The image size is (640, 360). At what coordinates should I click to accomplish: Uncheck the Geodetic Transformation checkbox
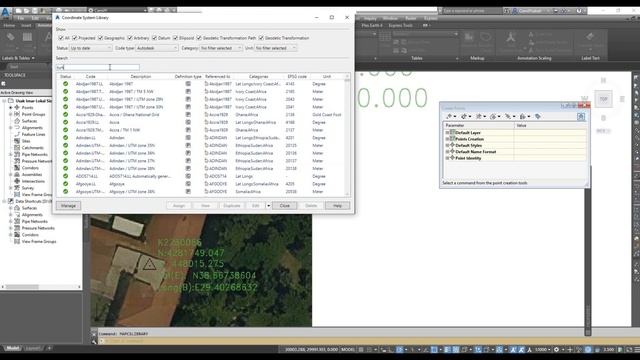pyautogui.click(x=261, y=38)
